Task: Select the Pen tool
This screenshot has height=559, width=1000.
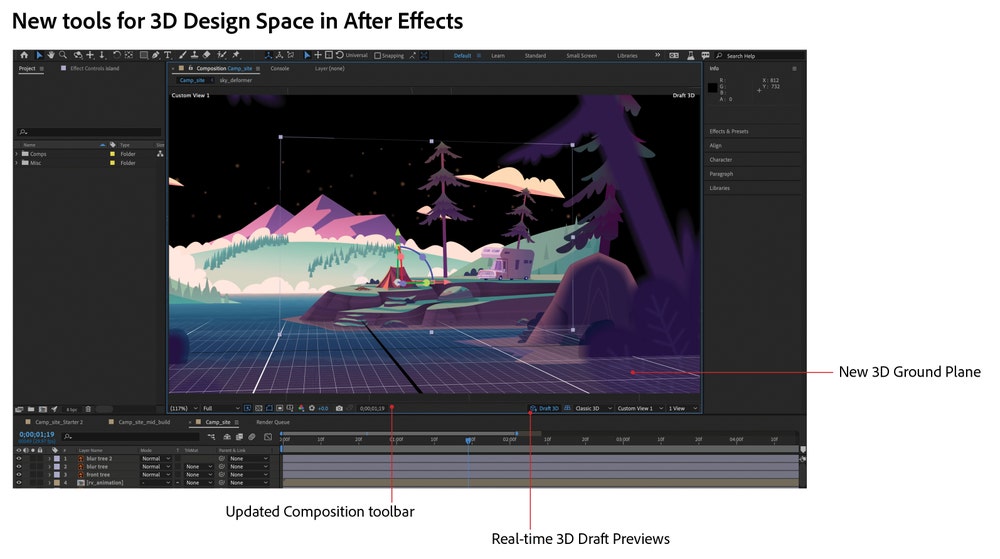Action: (x=155, y=55)
